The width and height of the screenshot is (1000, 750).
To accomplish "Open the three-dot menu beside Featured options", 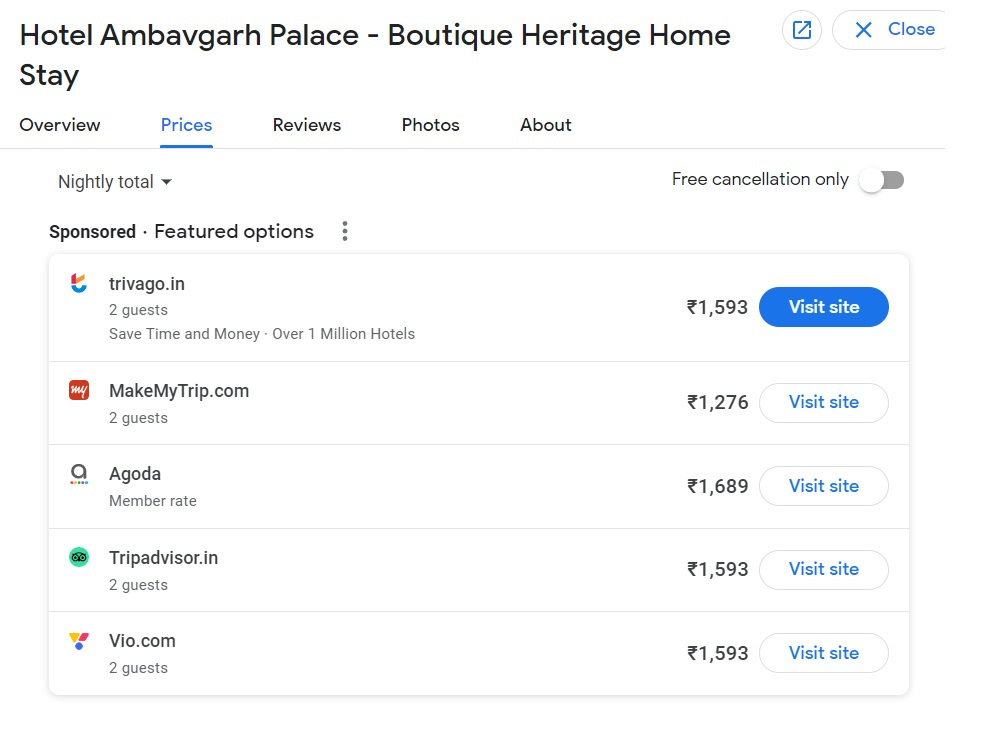I will click(x=344, y=231).
